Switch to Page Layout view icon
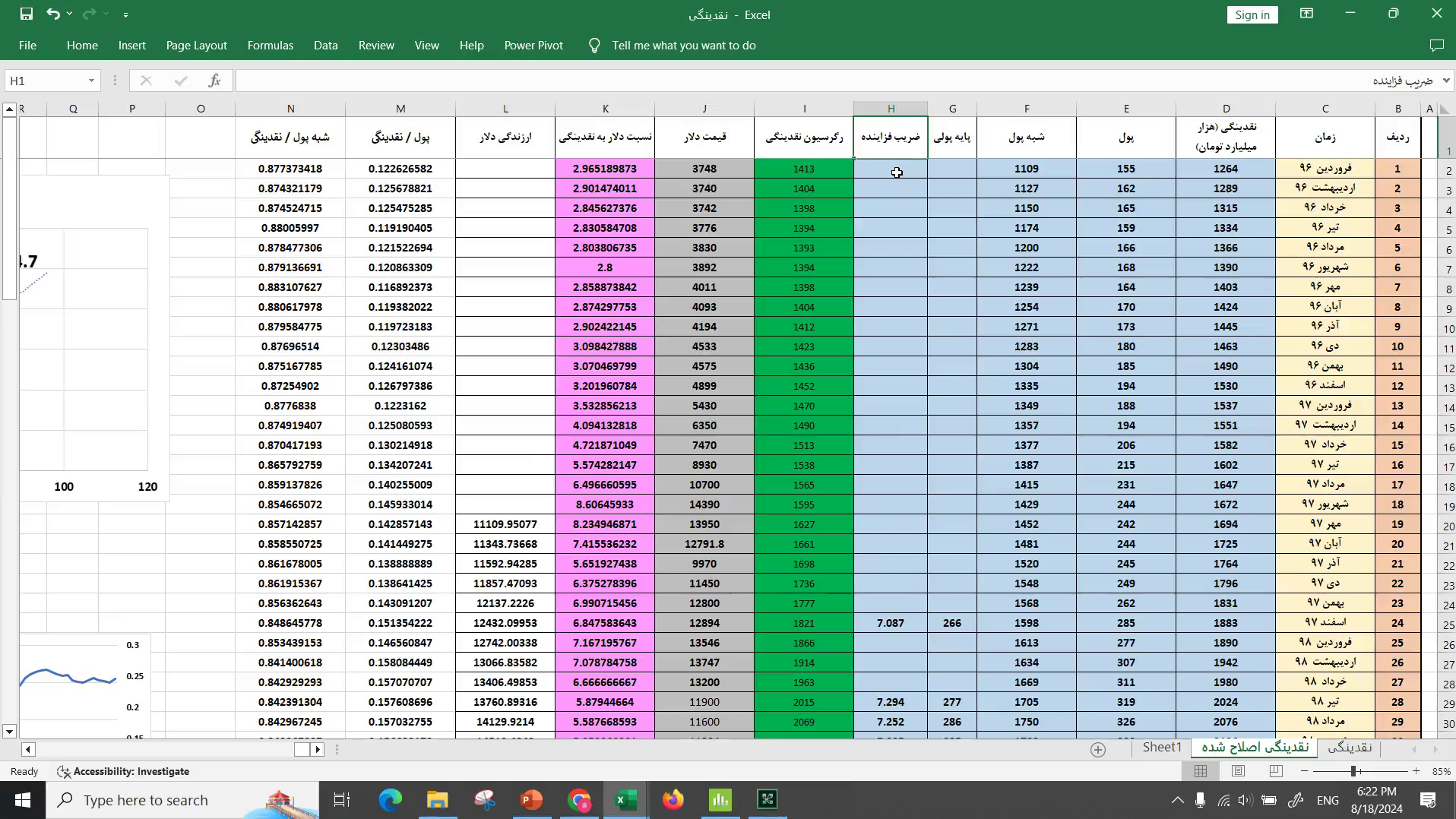This screenshot has width=1456, height=819. point(1238,771)
